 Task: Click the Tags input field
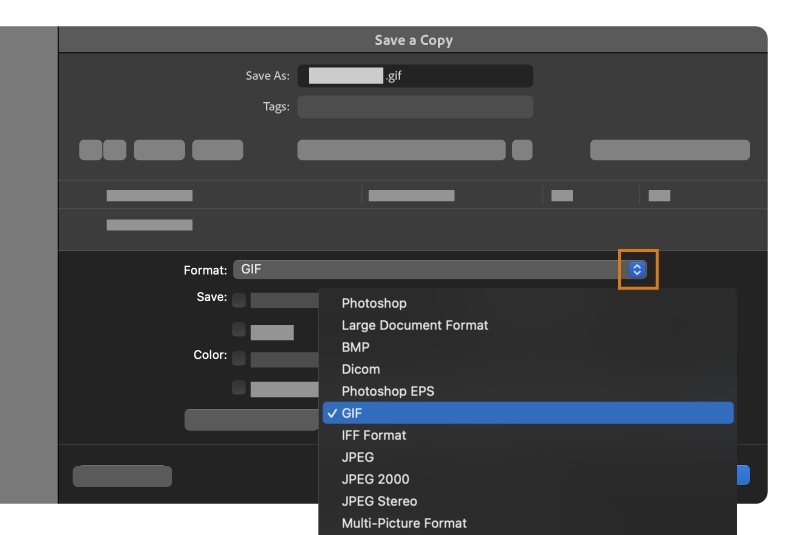click(x=415, y=107)
